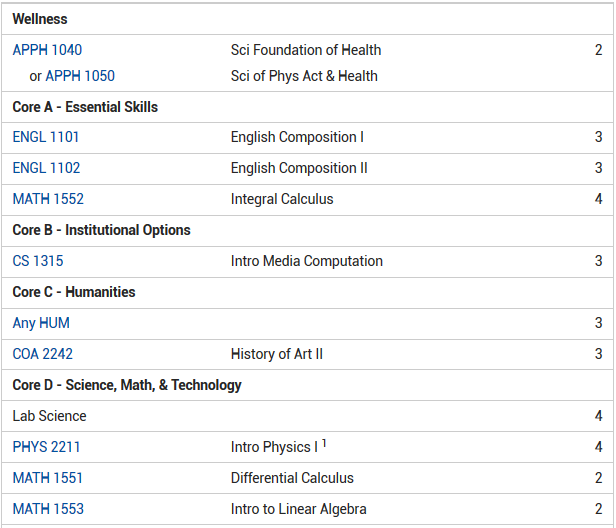616x528 pixels.
Task: Open the ENGL 1102 course link
Action: tap(46, 168)
